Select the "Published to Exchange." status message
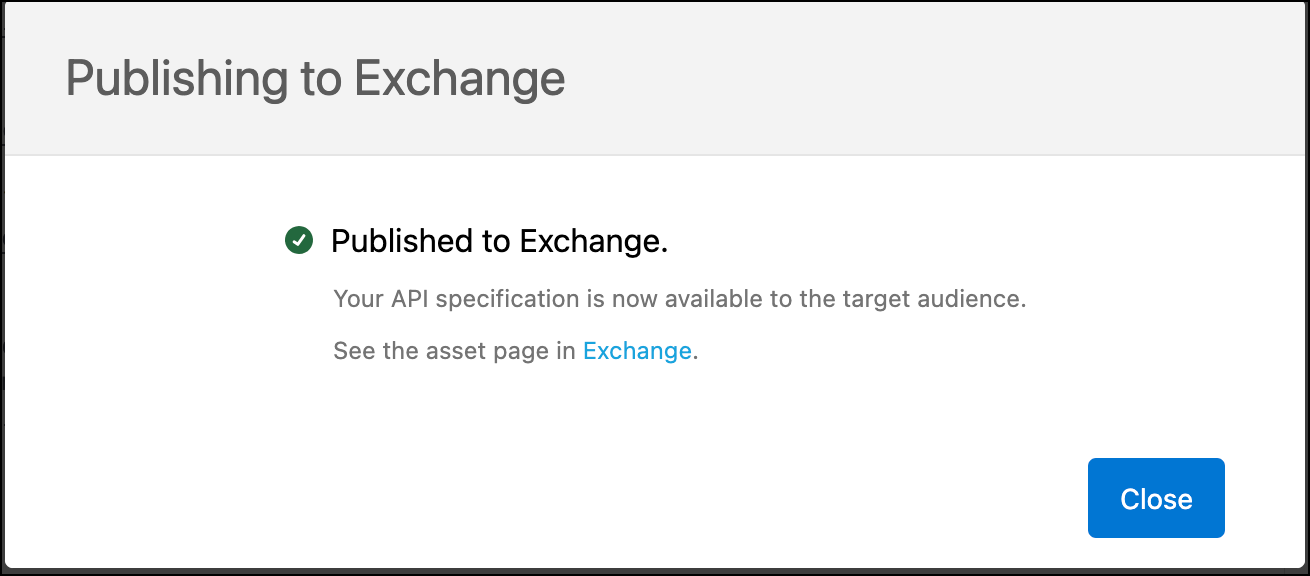The height and width of the screenshot is (576, 1310). pos(499,241)
